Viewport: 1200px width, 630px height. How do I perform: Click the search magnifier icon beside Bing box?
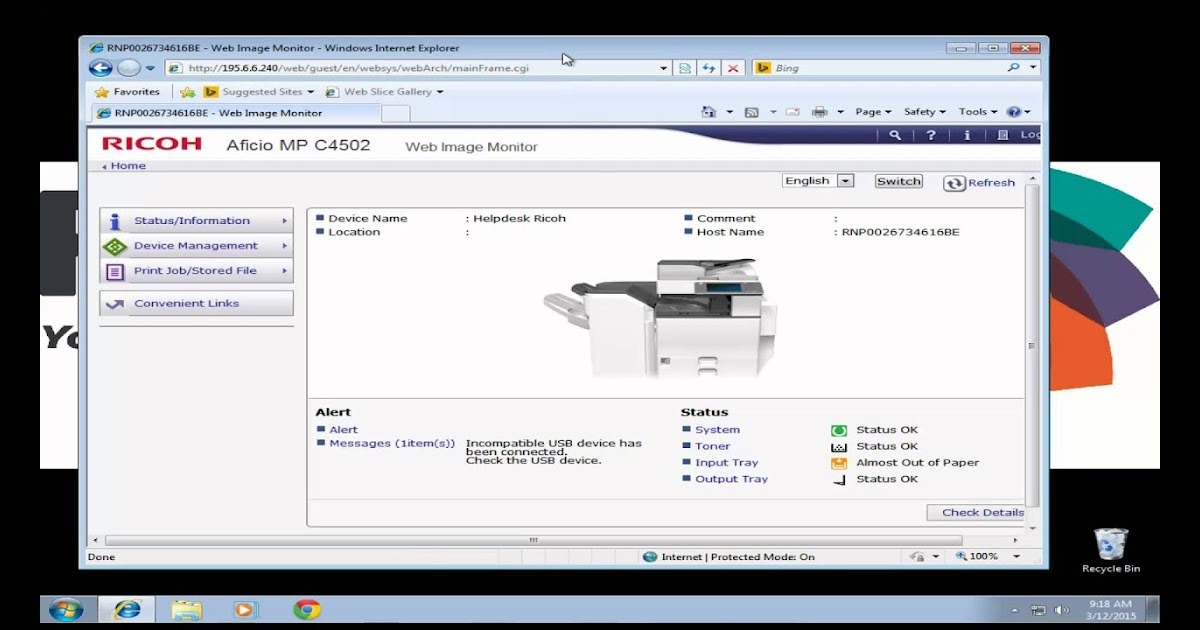click(x=1013, y=68)
